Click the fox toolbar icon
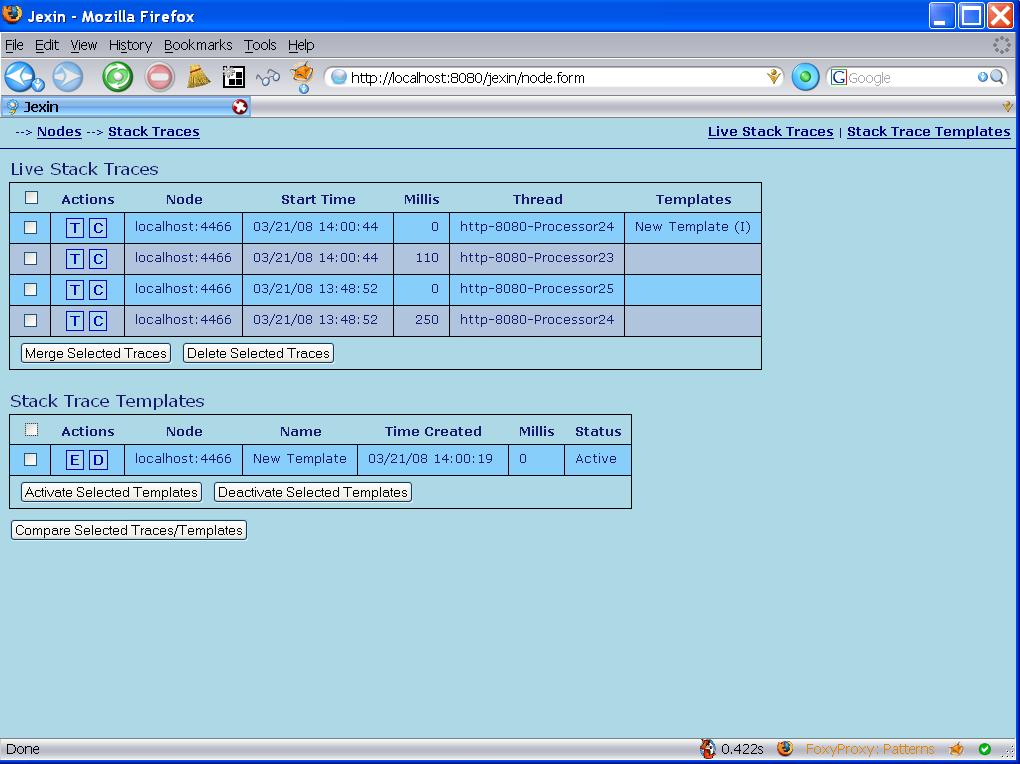Viewport: 1020px width, 764px height. [x=302, y=73]
